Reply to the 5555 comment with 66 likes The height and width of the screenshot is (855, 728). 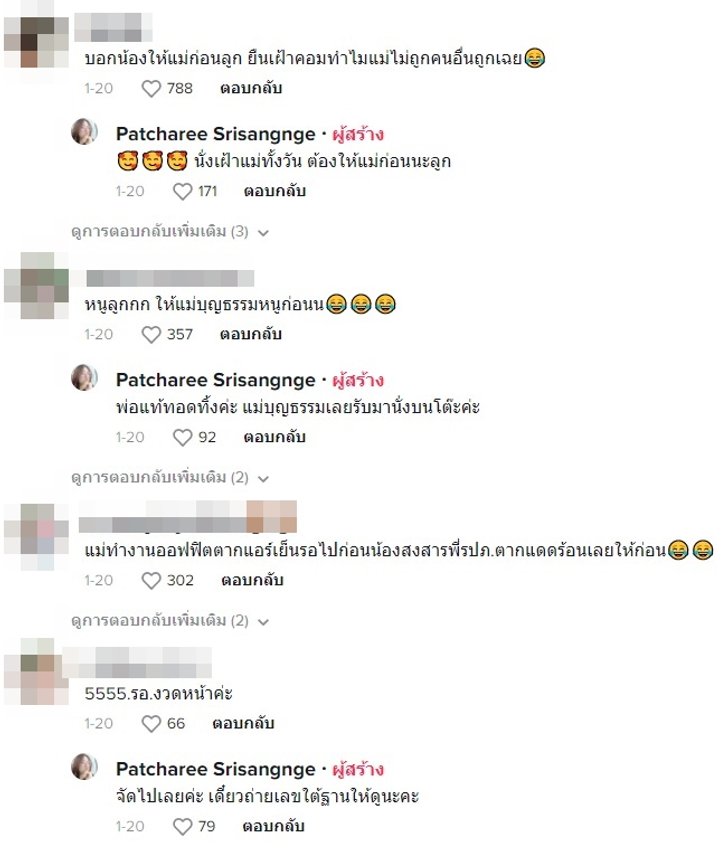click(243, 724)
